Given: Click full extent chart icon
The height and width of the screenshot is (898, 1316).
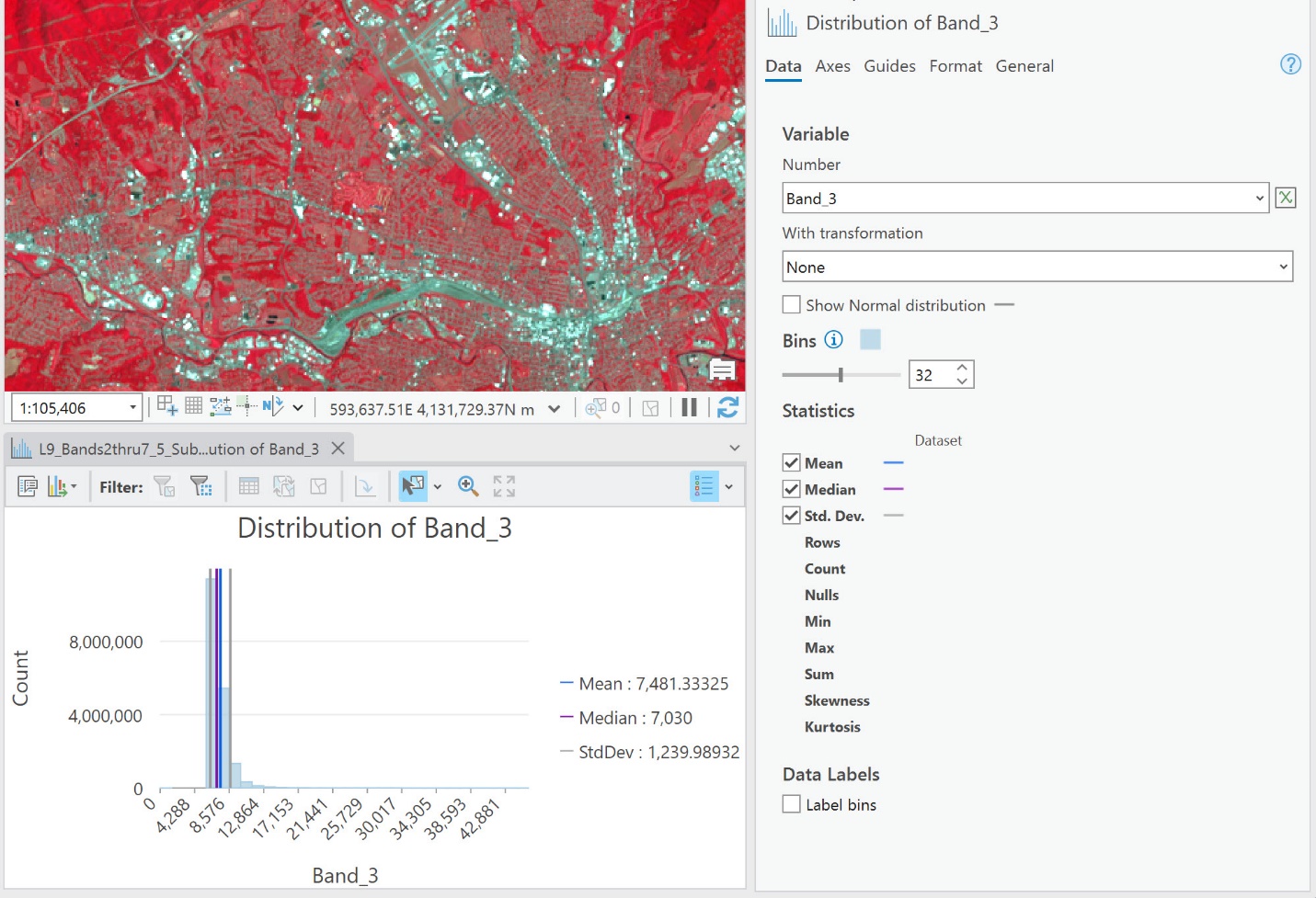Looking at the screenshot, I should pyautogui.click(x=504, y=486).
